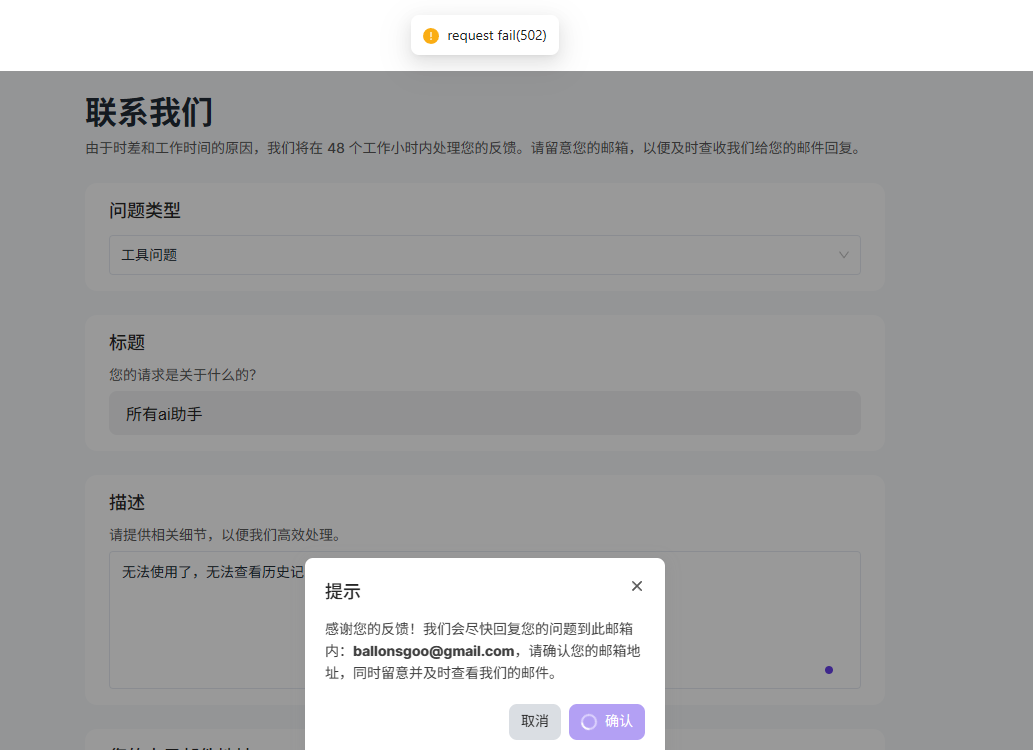Click the orange warning icon in toast
This screenshot has height=750, width=1033.
pos(431,36)
